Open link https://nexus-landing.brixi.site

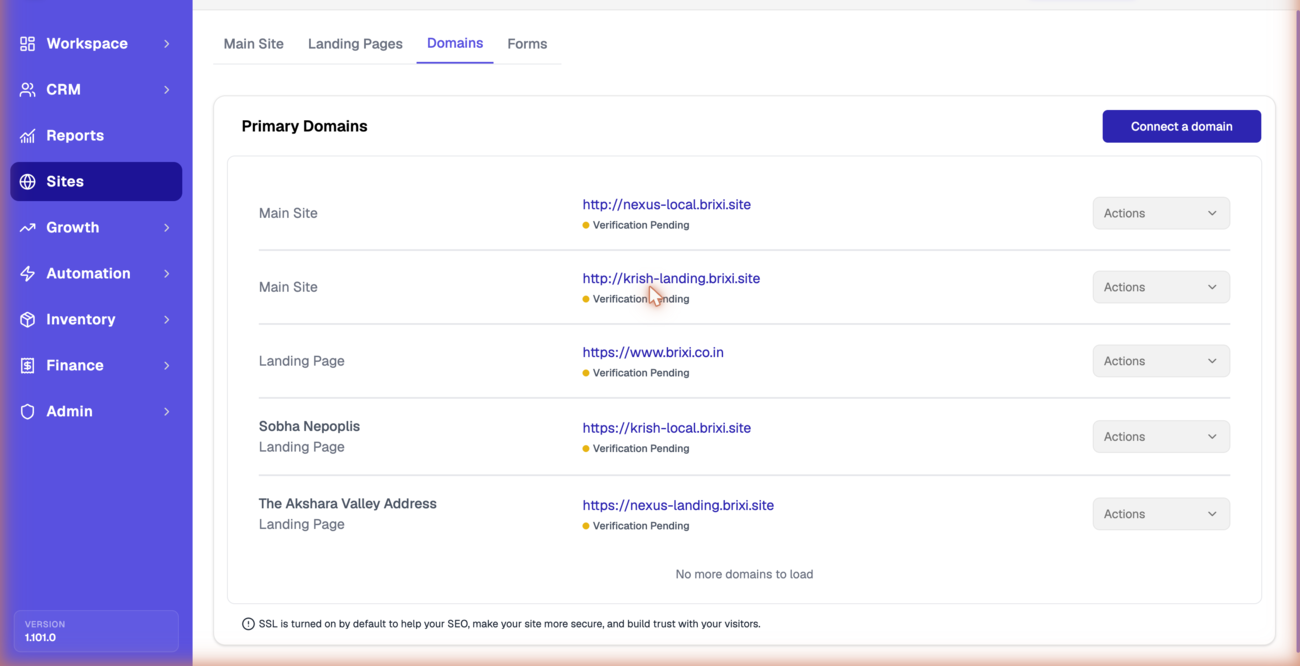click(678, 505)
